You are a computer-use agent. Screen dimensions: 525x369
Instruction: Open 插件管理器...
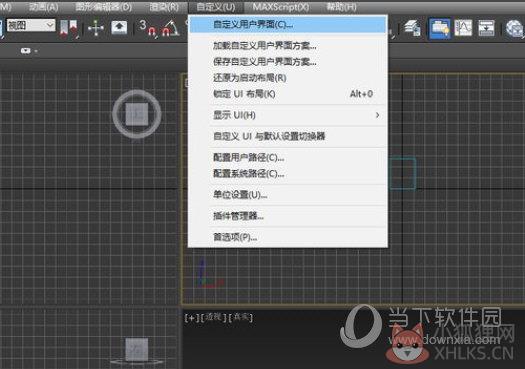click(x=288, y=216)
